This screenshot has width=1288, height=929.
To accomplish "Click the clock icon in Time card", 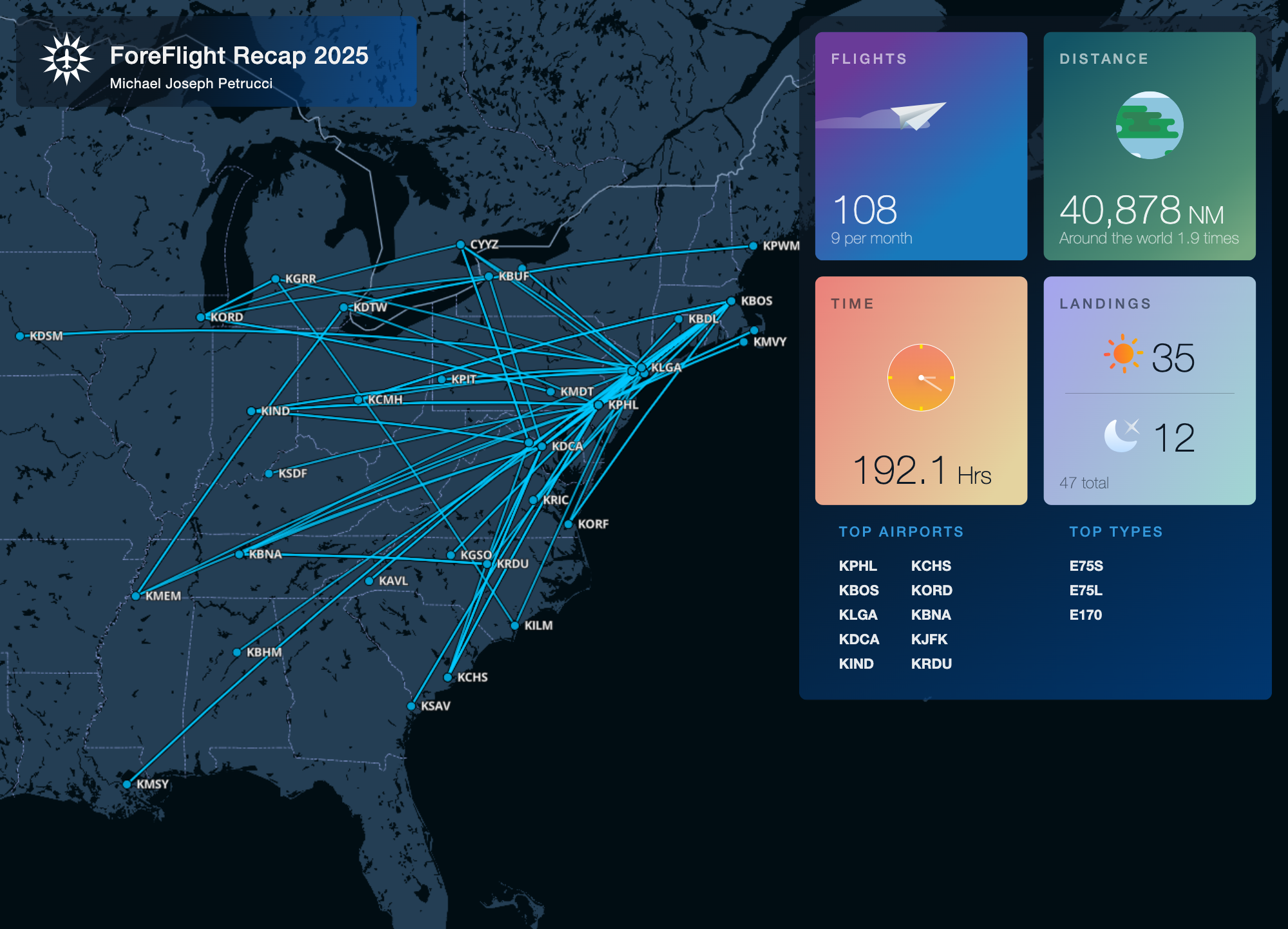I will [x=921, y=378].
